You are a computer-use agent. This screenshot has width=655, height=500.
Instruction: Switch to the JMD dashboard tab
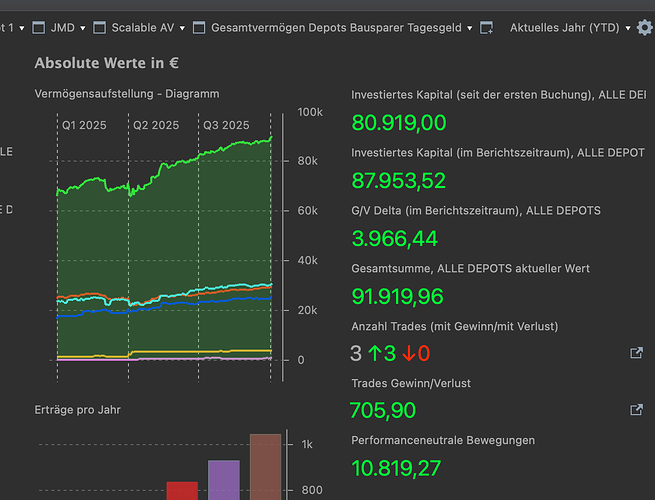tap(62, 28)
